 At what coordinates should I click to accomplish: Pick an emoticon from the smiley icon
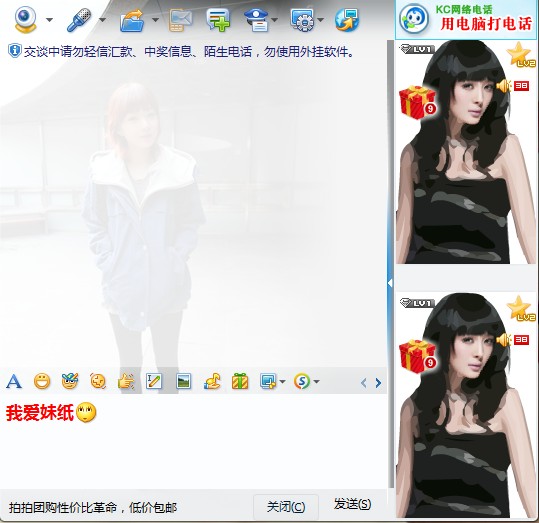42,381
